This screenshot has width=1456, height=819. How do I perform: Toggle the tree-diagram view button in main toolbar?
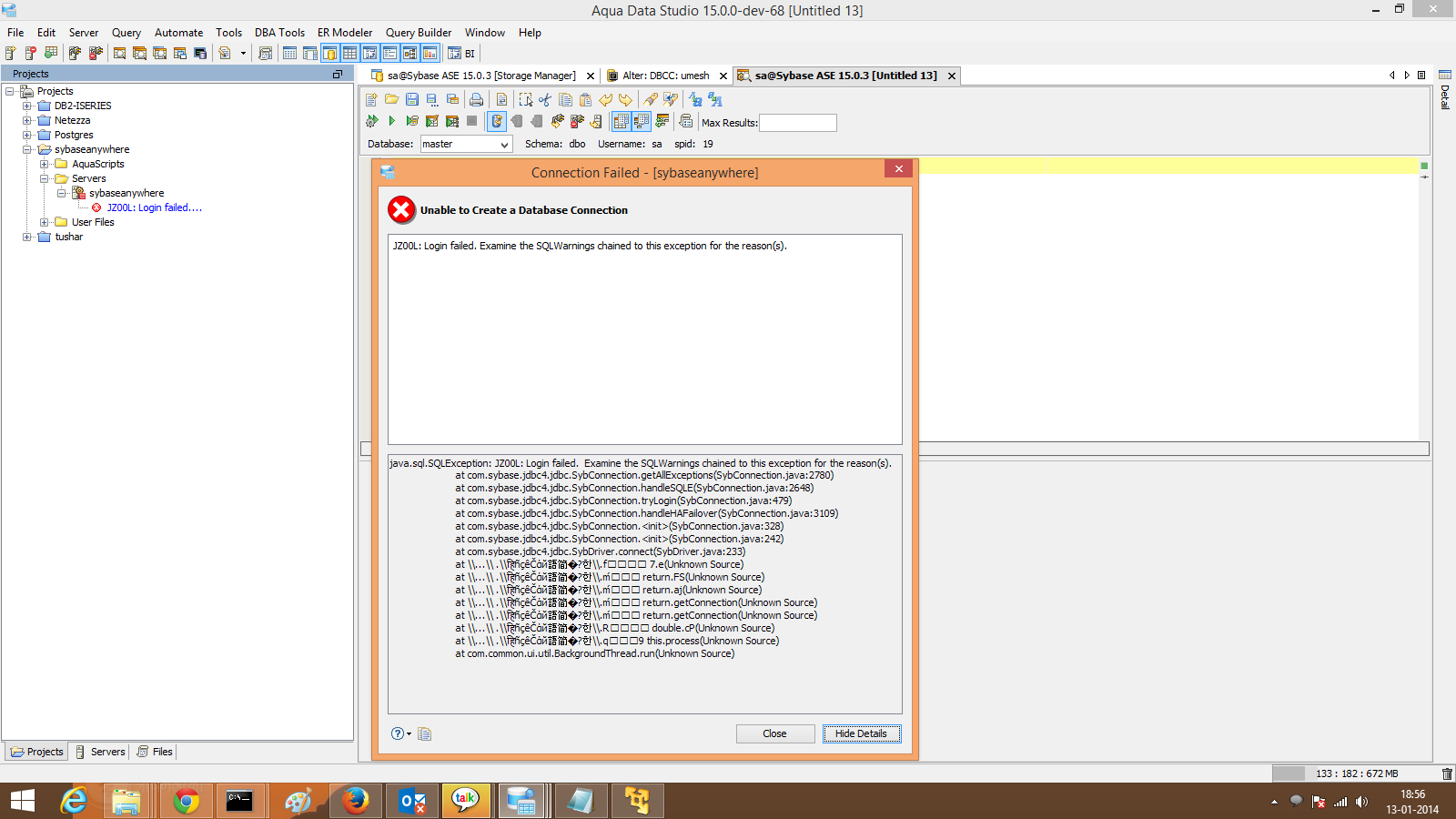(409, 54)
